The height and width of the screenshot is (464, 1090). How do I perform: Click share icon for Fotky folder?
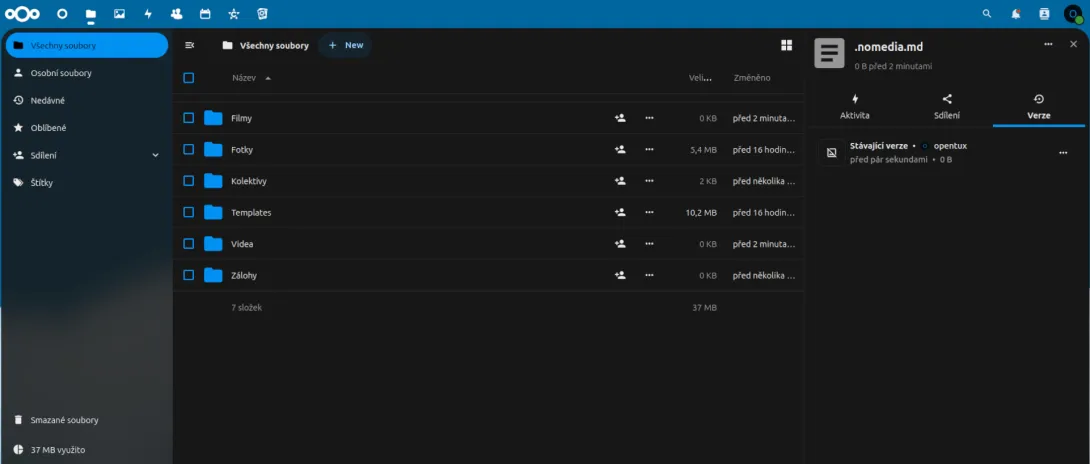point(620,150)
